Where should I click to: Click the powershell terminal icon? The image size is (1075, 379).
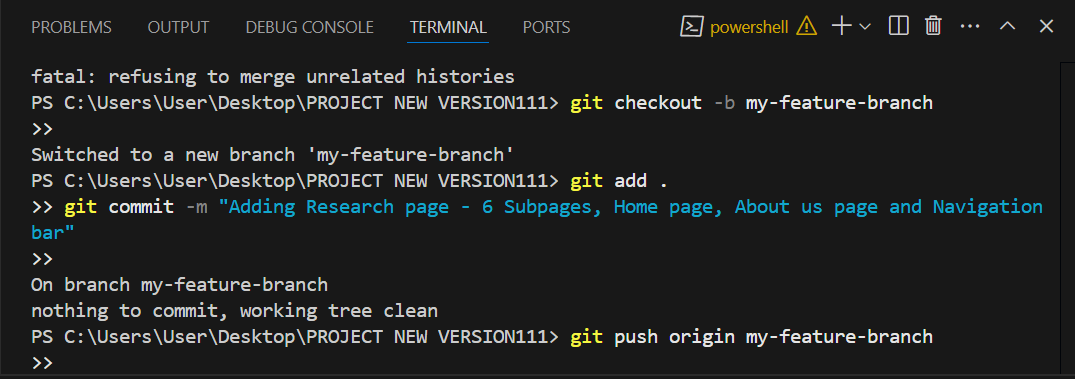[692, 27]
